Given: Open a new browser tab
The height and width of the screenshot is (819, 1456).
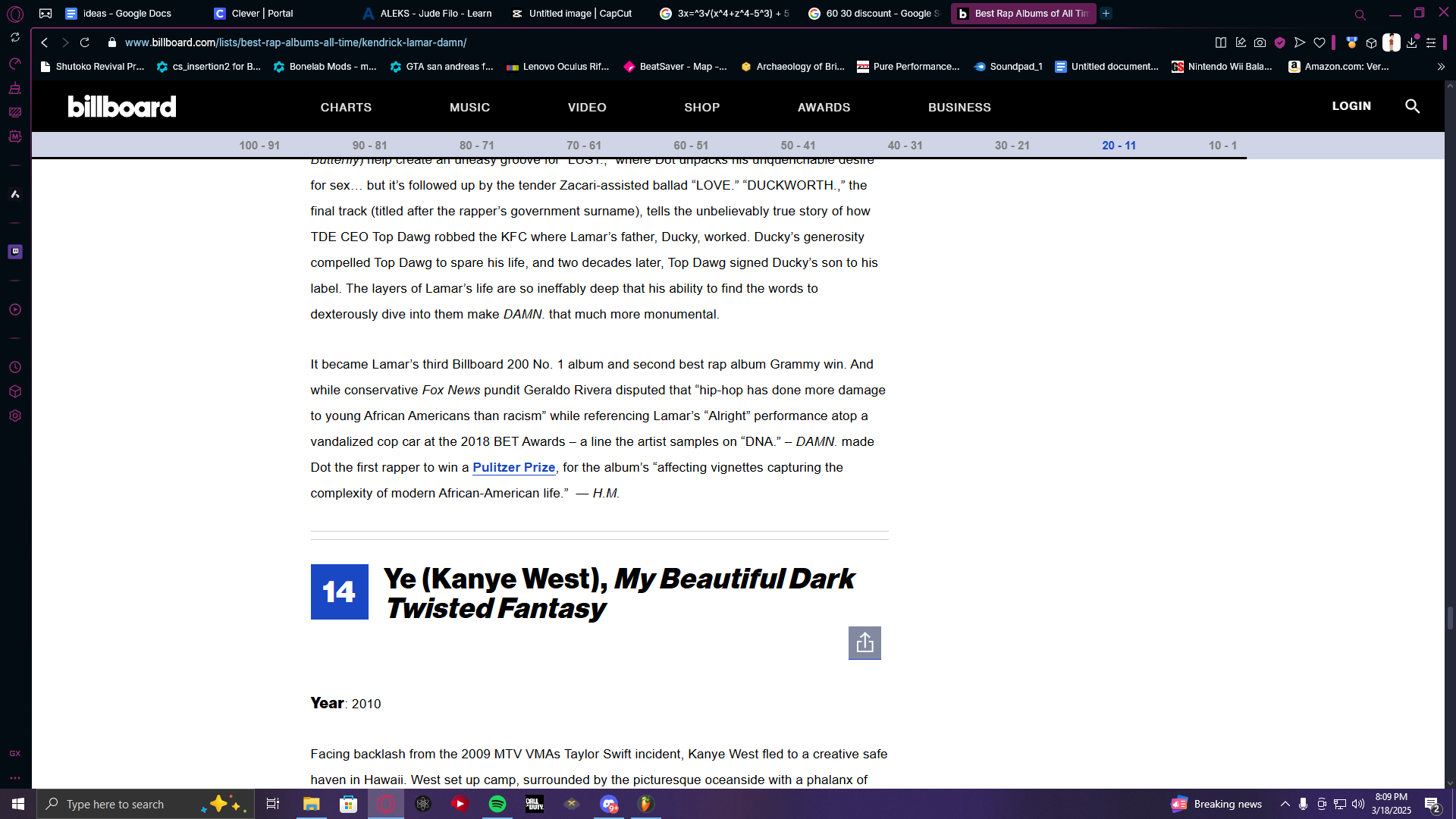Looking at the screenshot, I should click(1106, 14).
